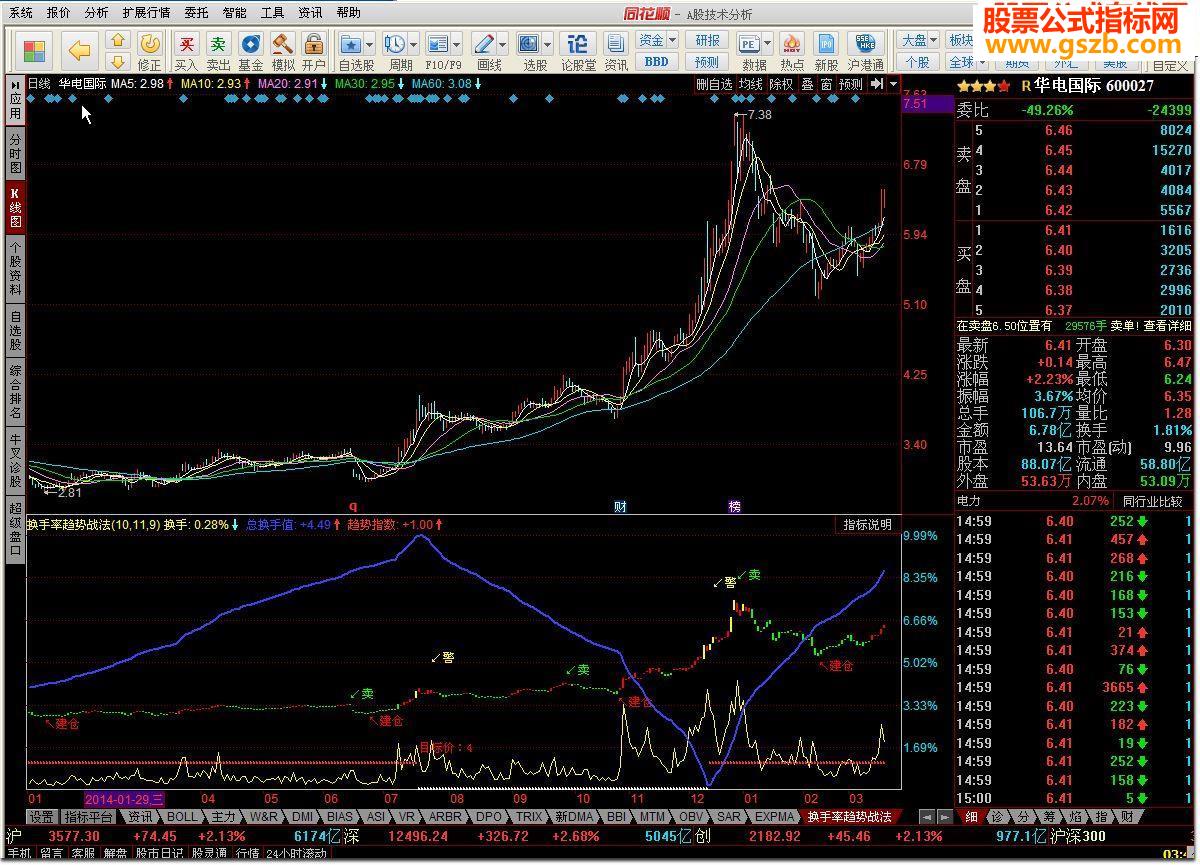Click the 牛叉诊股 side tab
Viewport: 1200px width, 865px height.
point(15,461)
